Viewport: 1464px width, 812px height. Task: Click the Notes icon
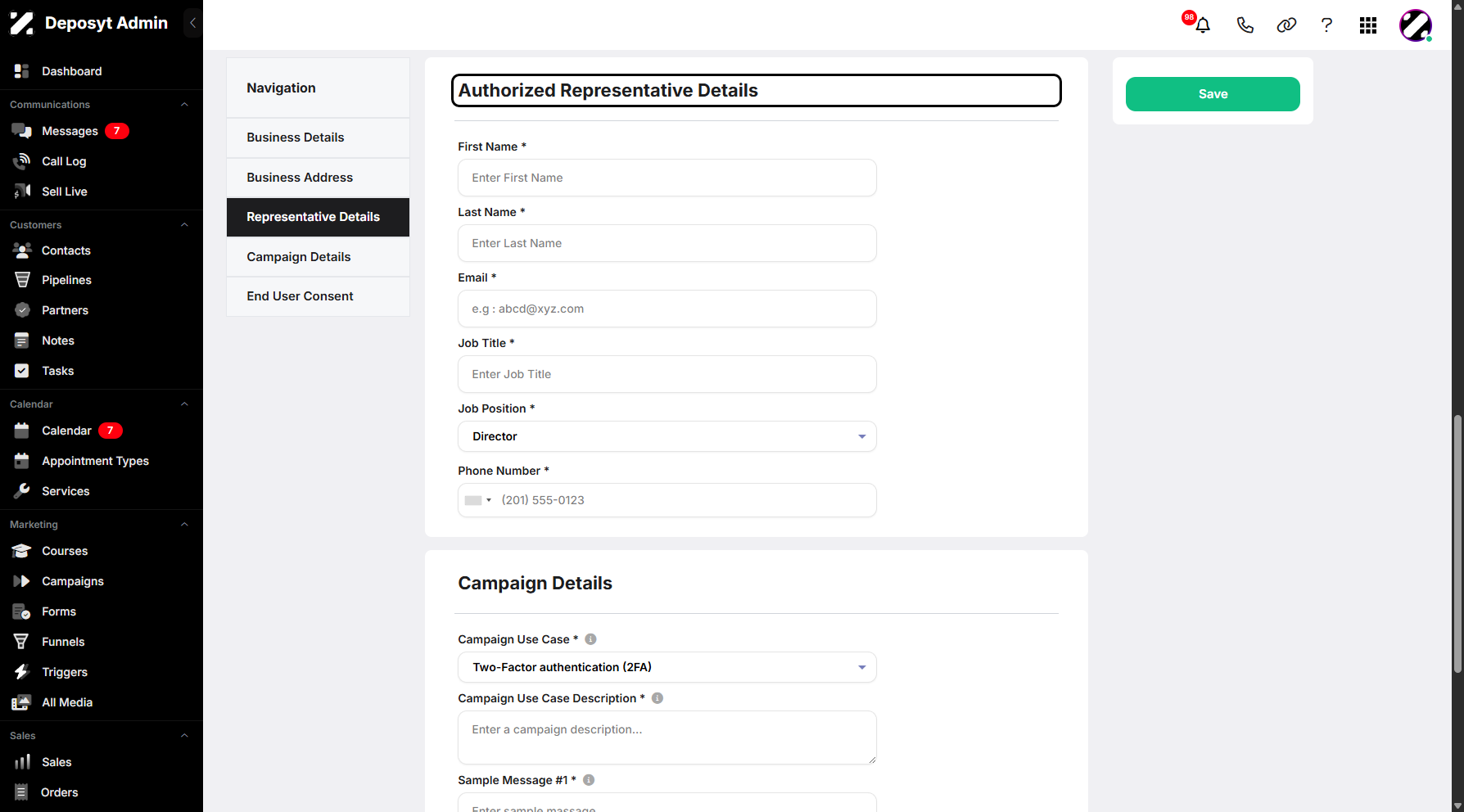(22, 341)
